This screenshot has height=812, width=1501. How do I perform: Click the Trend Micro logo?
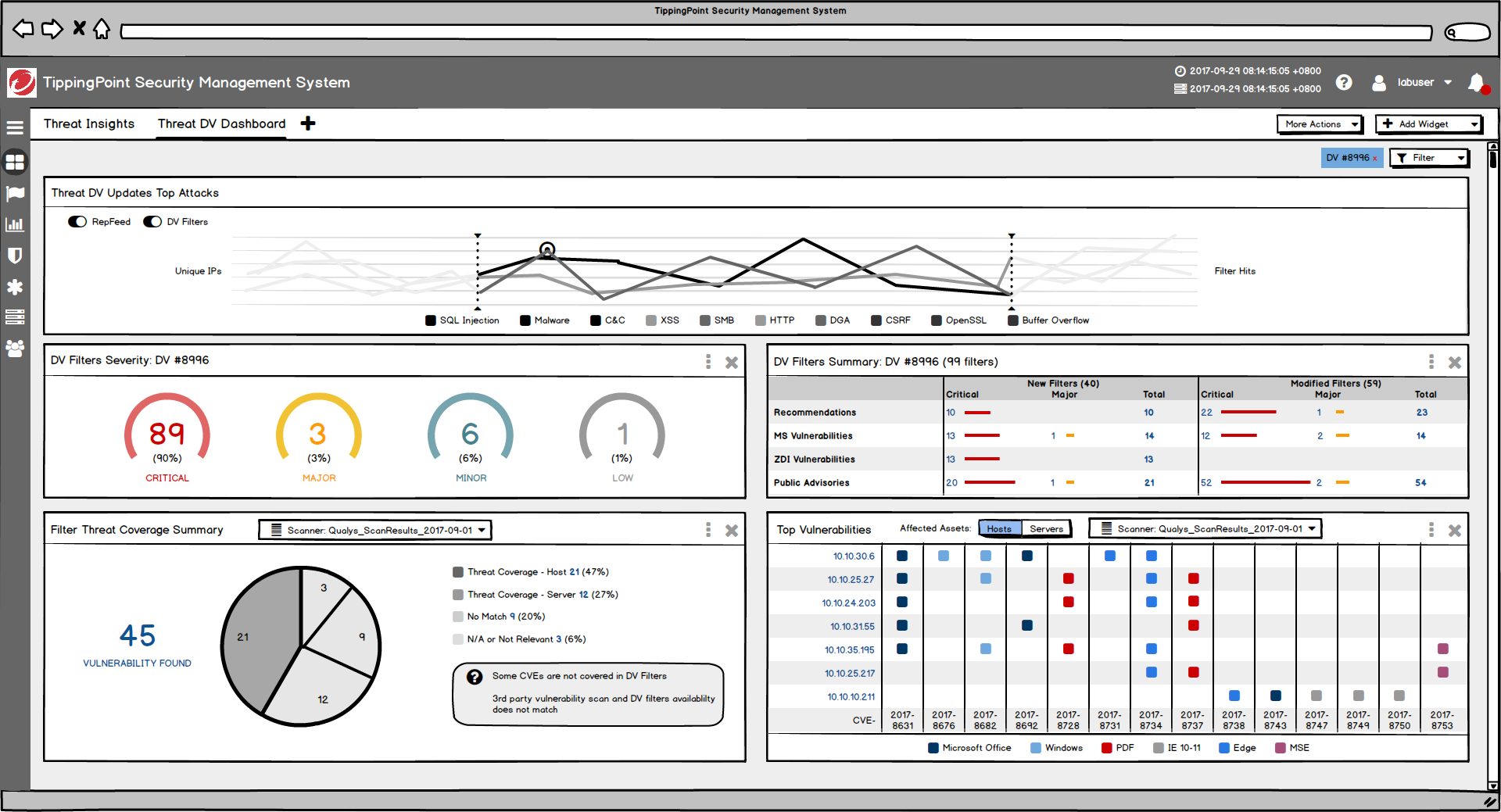point(22,82)
